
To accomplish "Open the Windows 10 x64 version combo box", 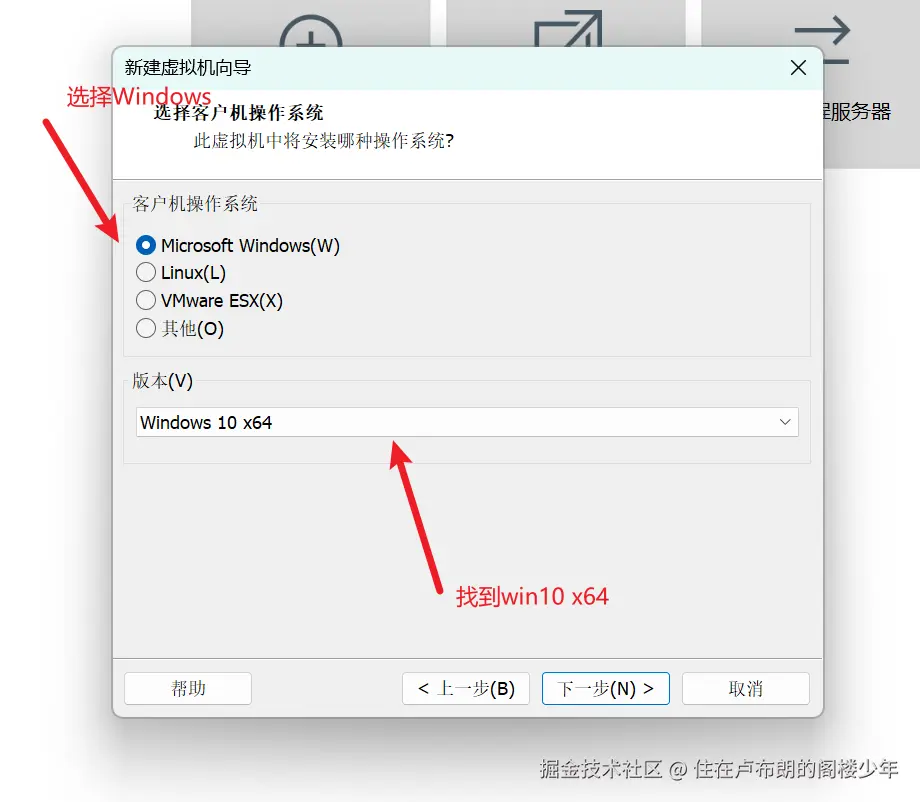I will 467,422.
